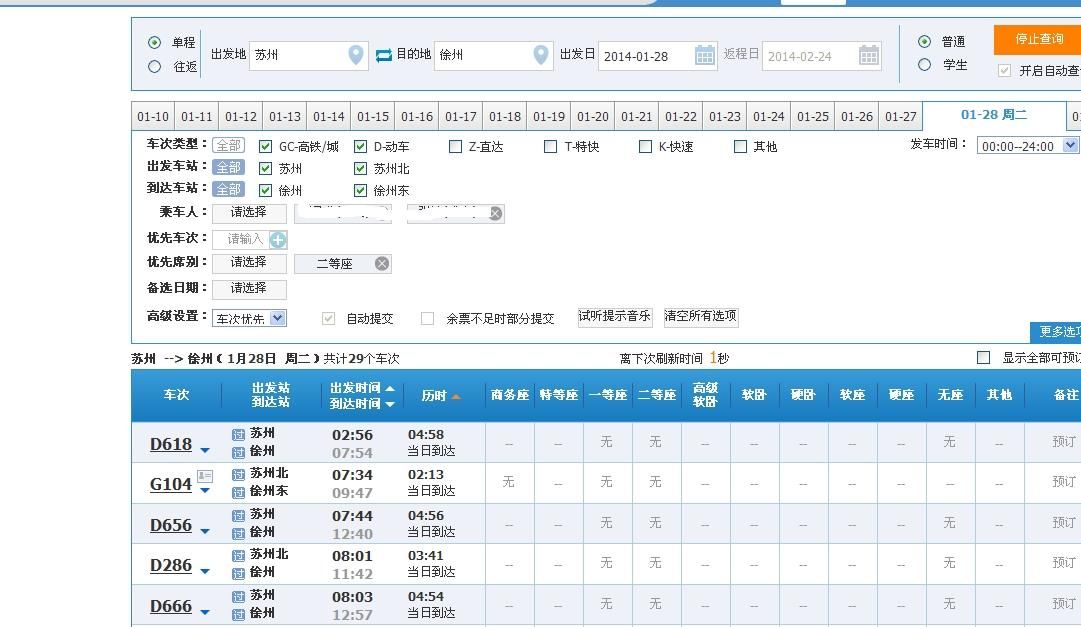
Task: Open the departure date calendar icon
Action: click(x=705, y=55)
